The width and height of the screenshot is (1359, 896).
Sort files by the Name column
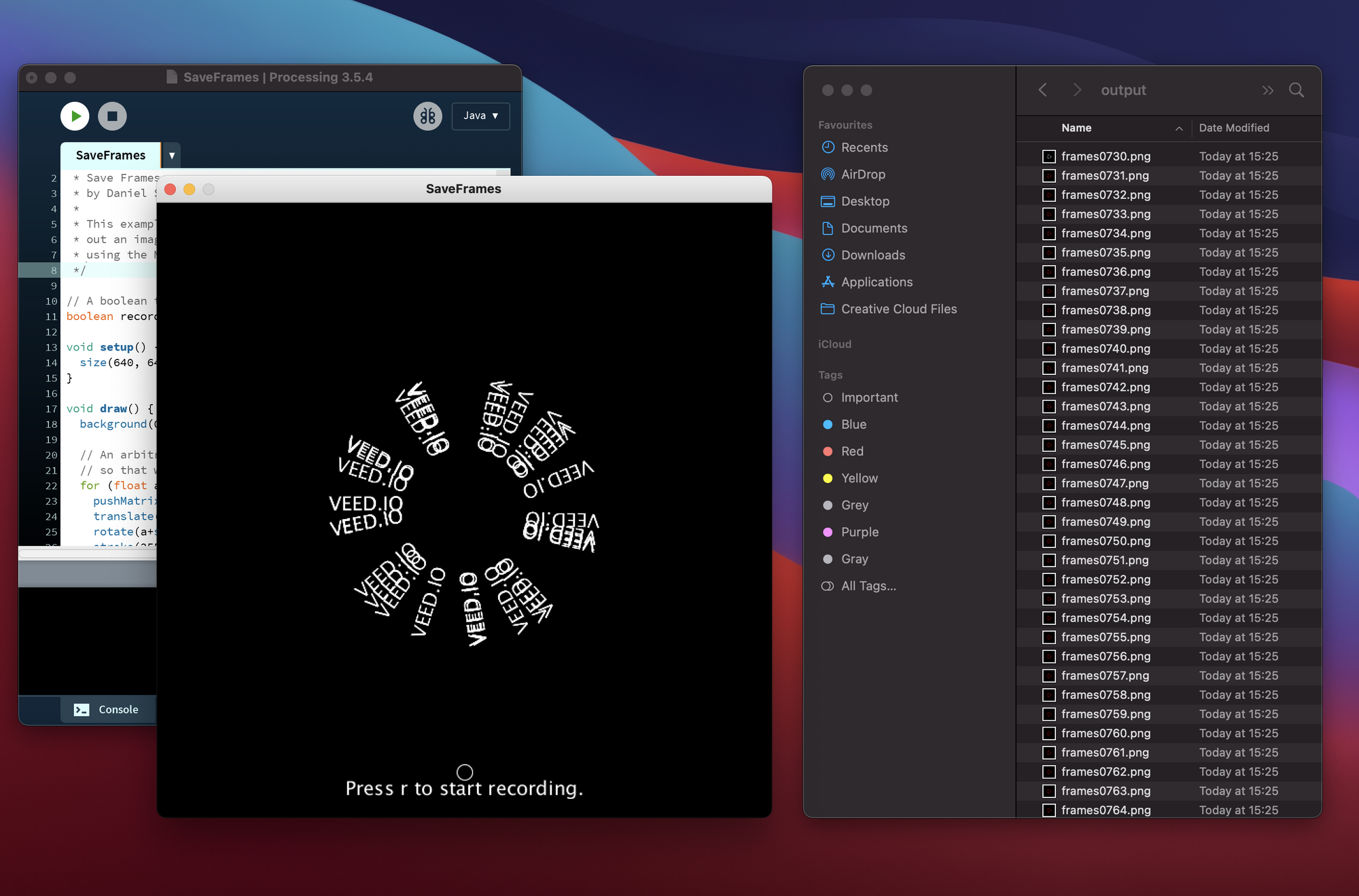coord(1076,128)
